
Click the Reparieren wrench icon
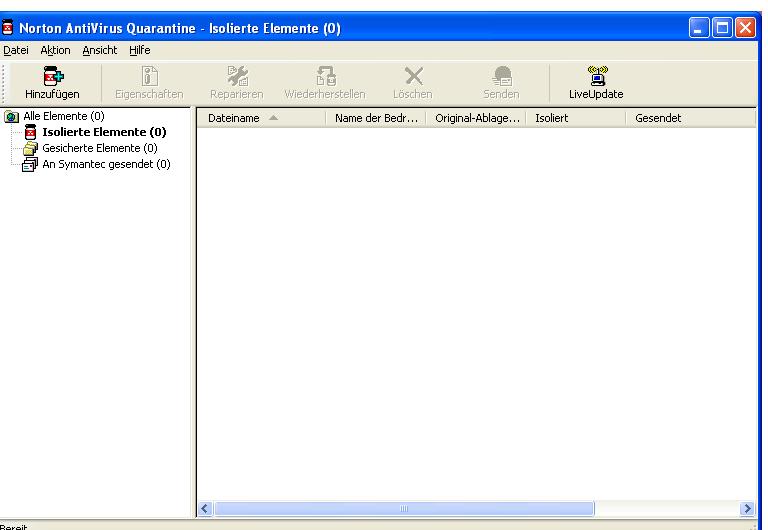238,76
